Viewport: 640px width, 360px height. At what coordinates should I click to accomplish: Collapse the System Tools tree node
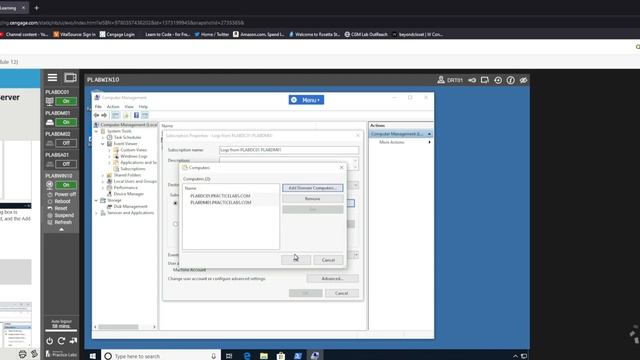(x=97, y=131)
